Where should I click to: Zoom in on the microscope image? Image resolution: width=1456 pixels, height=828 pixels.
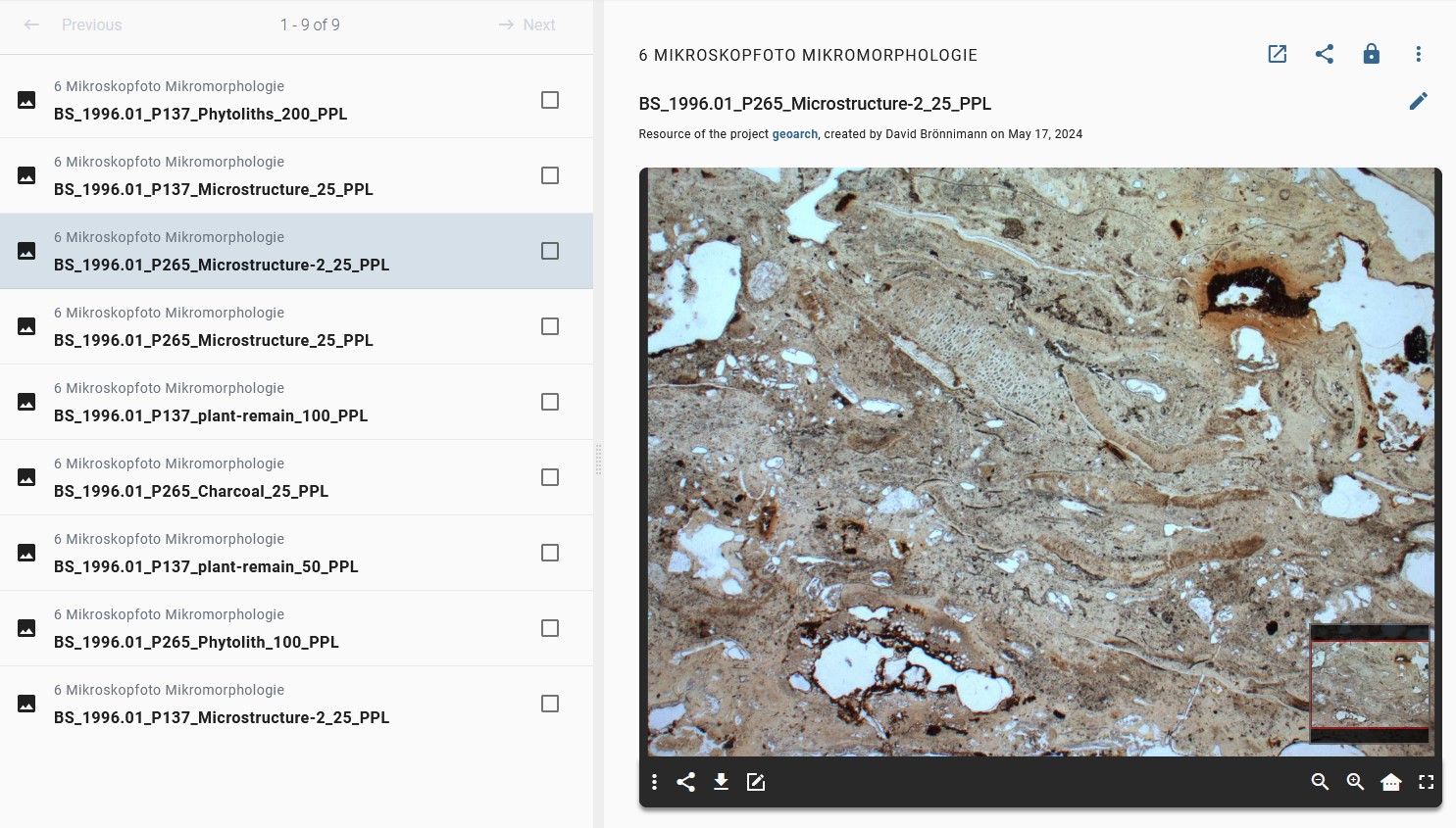(x=1355, y=782)
